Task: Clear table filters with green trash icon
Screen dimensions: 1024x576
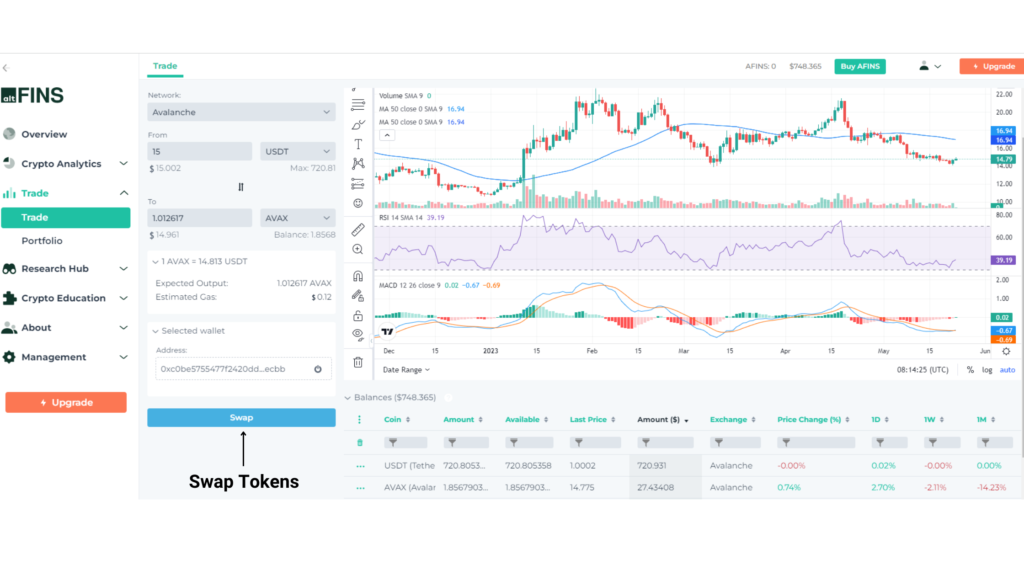Action: (360, 443)
